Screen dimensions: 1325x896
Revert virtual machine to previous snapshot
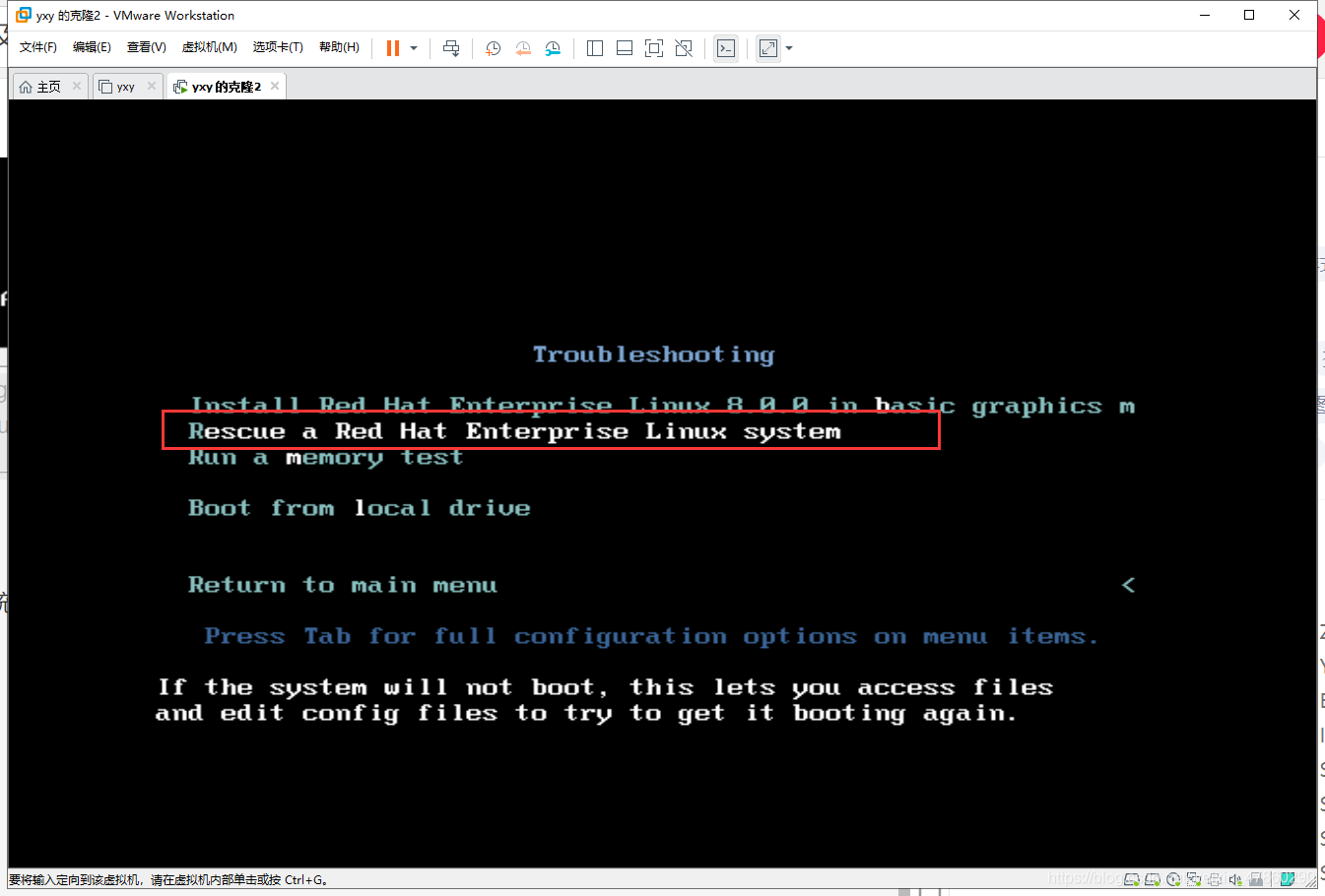tap(523, 48)
